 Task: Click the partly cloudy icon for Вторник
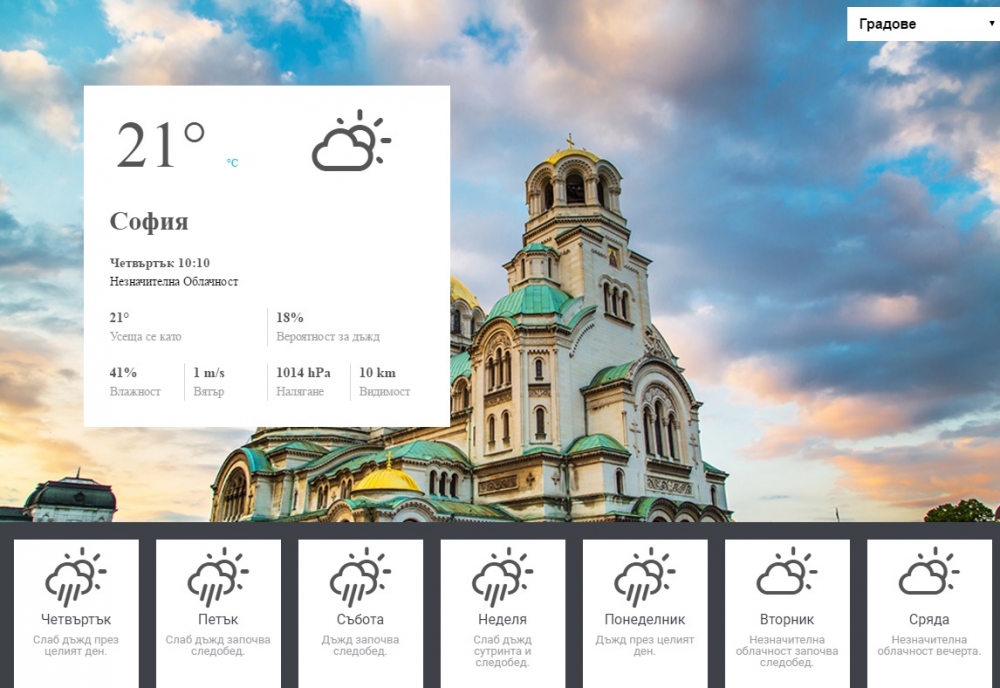(x=786, y=571)
